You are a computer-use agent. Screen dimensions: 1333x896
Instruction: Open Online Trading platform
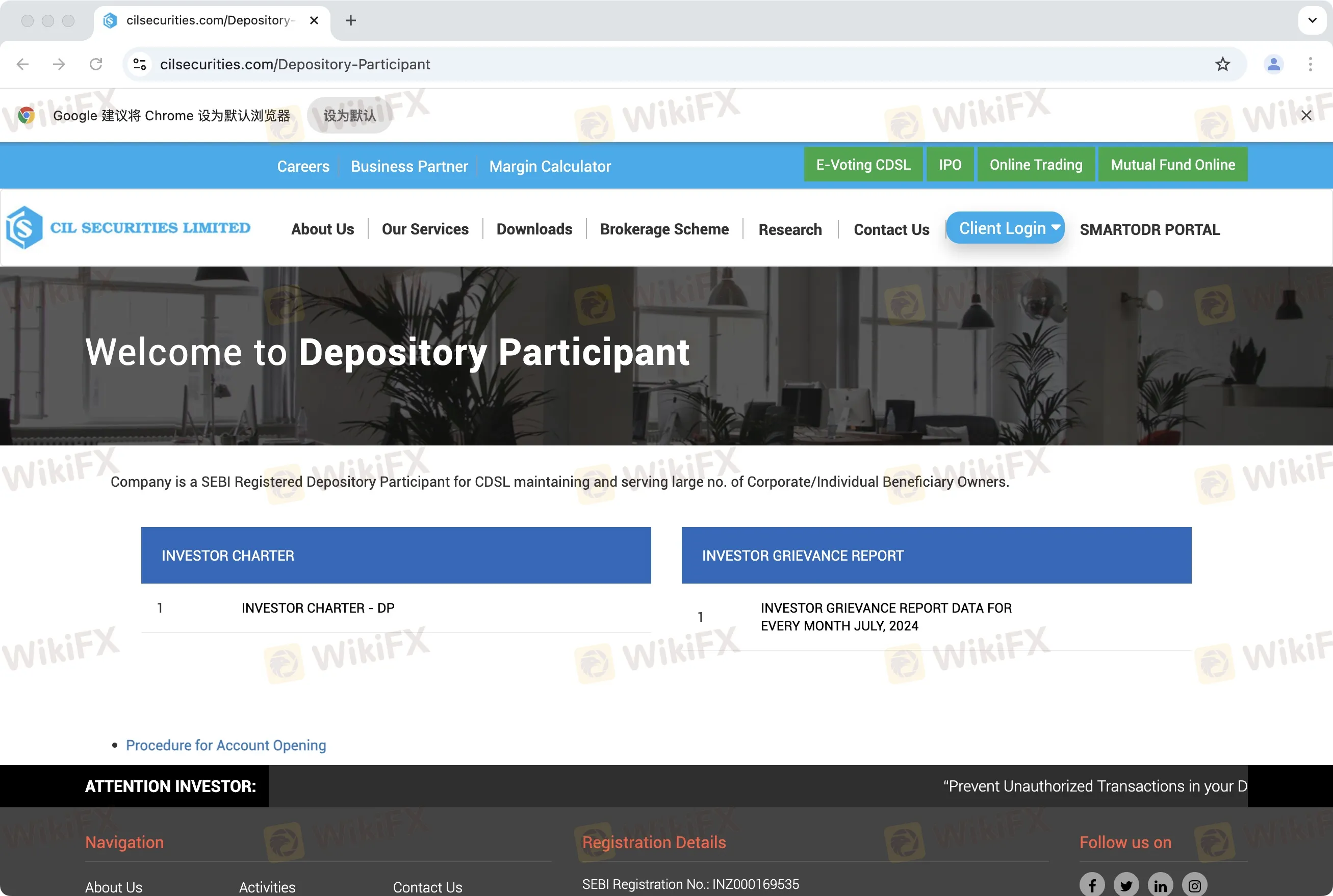click(1035, 165)
